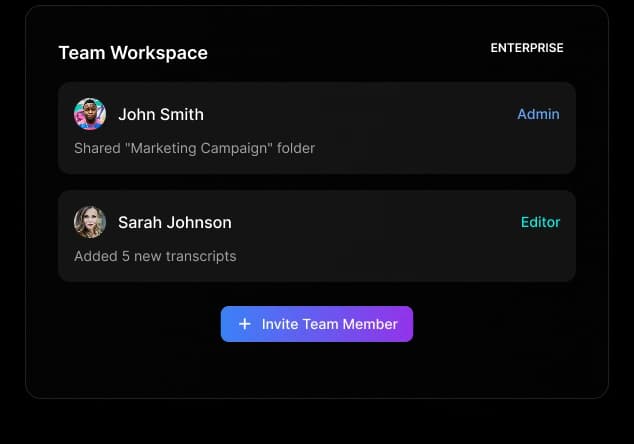Viewport: 634px width, 444px height.
Task: Click the ENTERPRISE plan badge
Action: [526, 48]
